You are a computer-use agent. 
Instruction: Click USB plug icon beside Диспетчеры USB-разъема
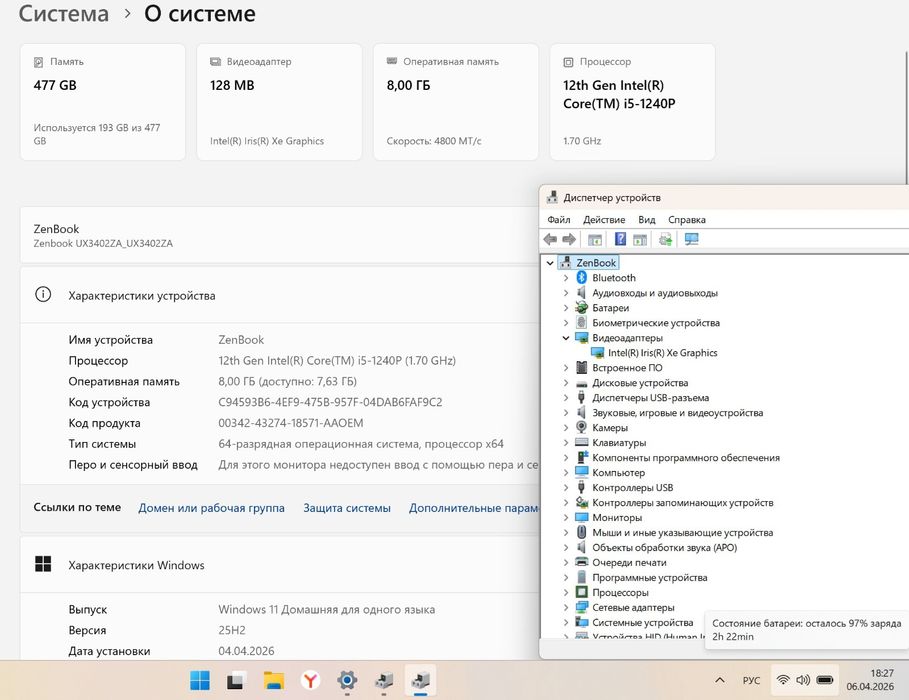point(581,397)
